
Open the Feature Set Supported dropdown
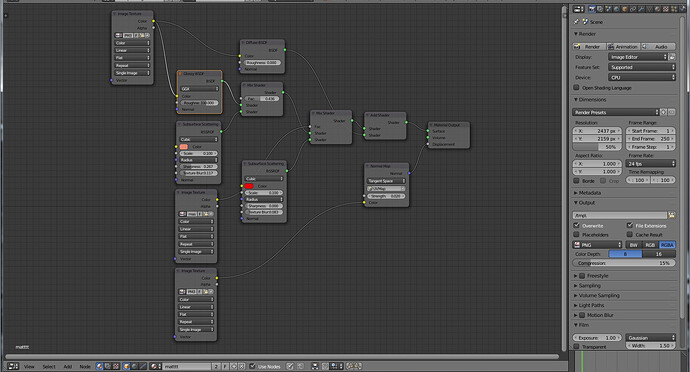(x=642, y=67)
